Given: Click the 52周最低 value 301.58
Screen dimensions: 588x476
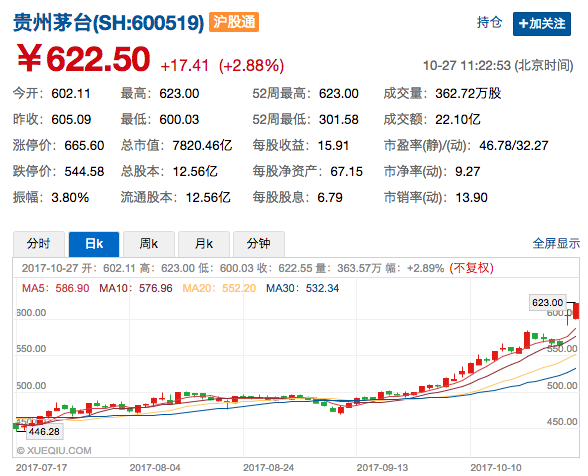Looking at the screenshot, I should pos(339,120).
